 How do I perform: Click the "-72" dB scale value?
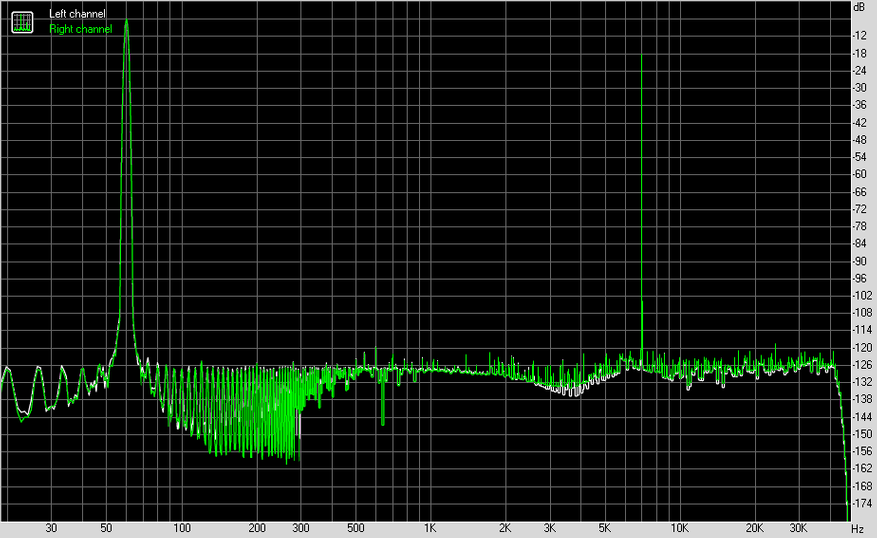(859, 209)
